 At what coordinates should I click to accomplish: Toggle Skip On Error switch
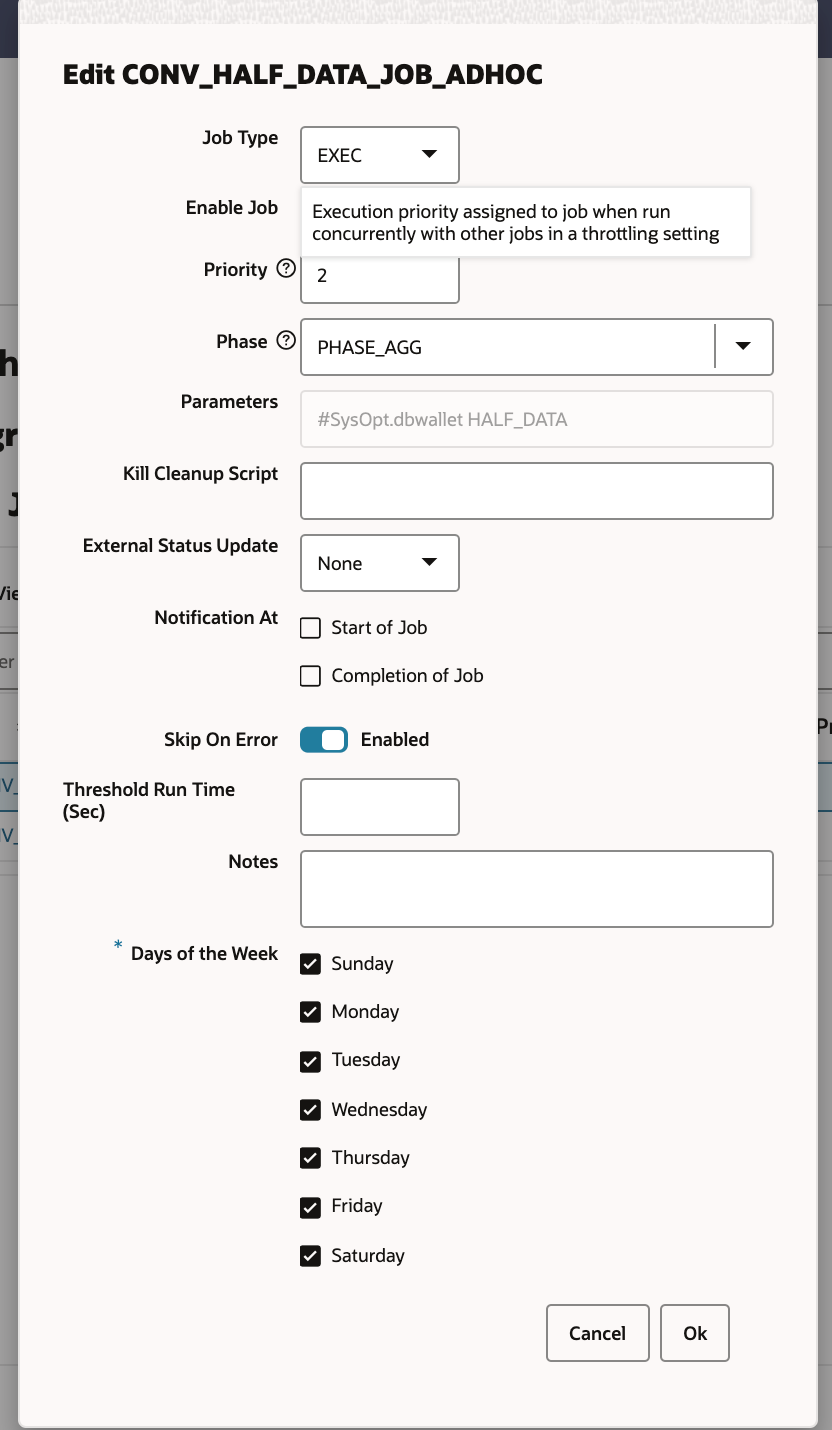(x=324, y=740)
